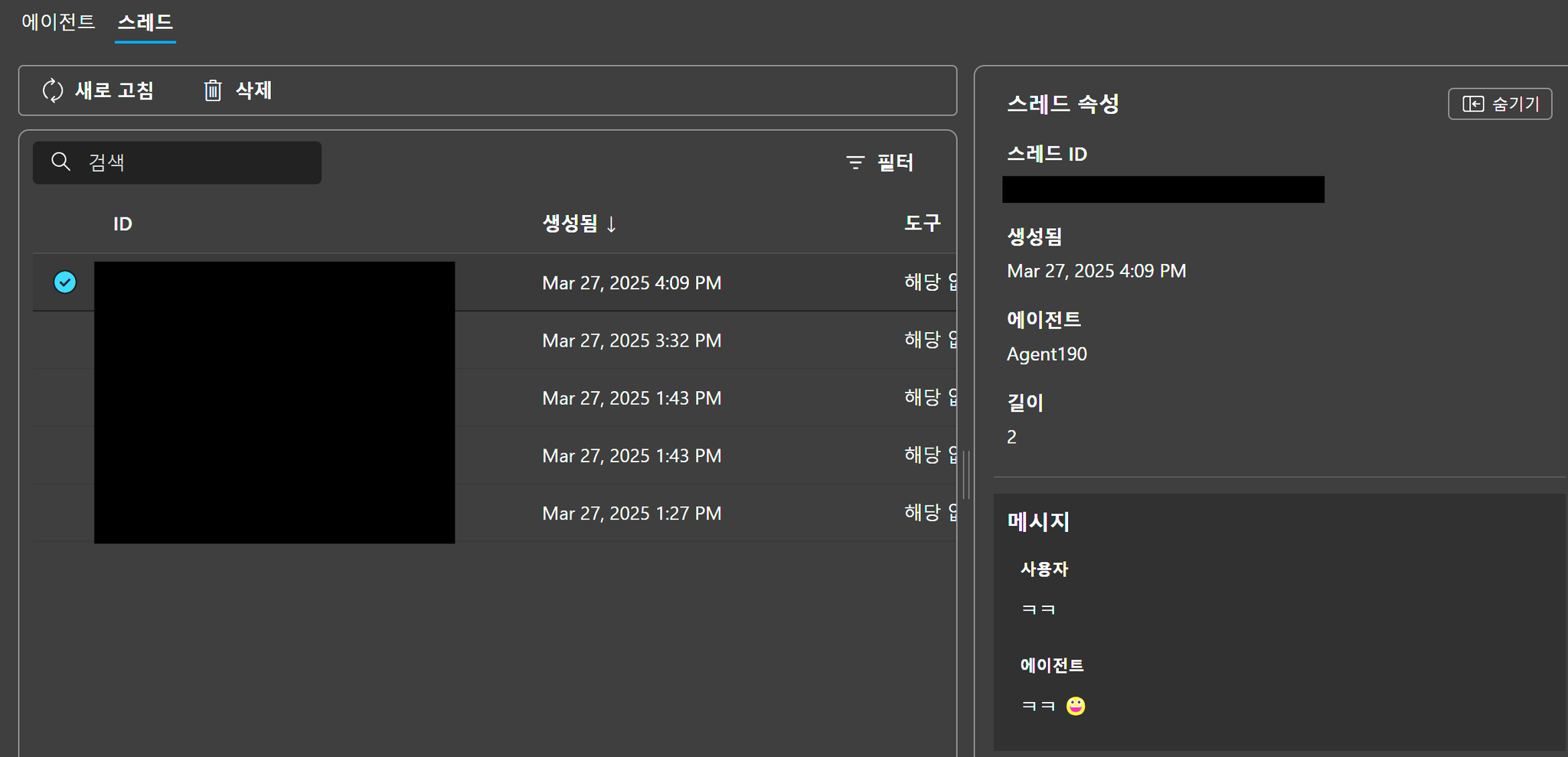Click the panel splitter handle between list and properties
Image resolution: width=1568 pixels, height=757 pixels.
966,475
